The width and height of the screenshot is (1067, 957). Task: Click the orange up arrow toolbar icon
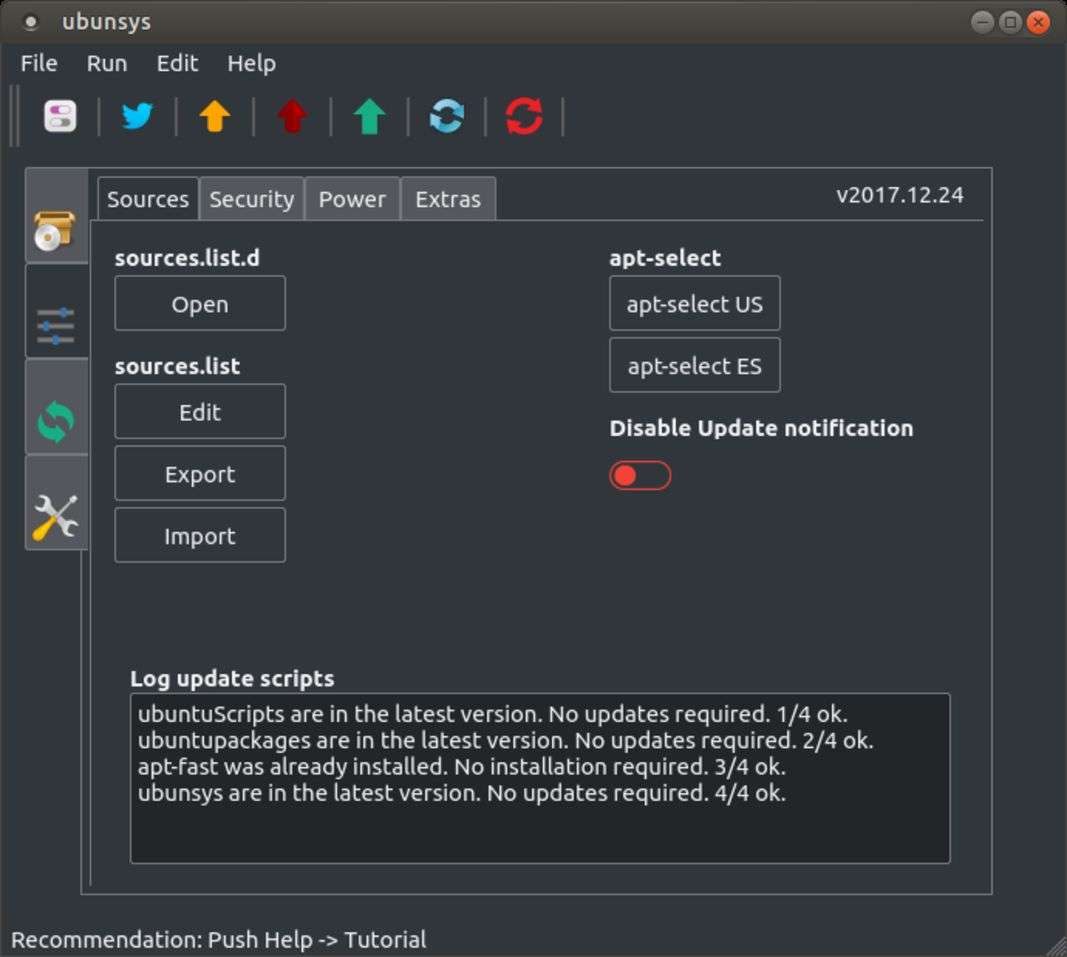pyautogui.click(x=214, y=117)
